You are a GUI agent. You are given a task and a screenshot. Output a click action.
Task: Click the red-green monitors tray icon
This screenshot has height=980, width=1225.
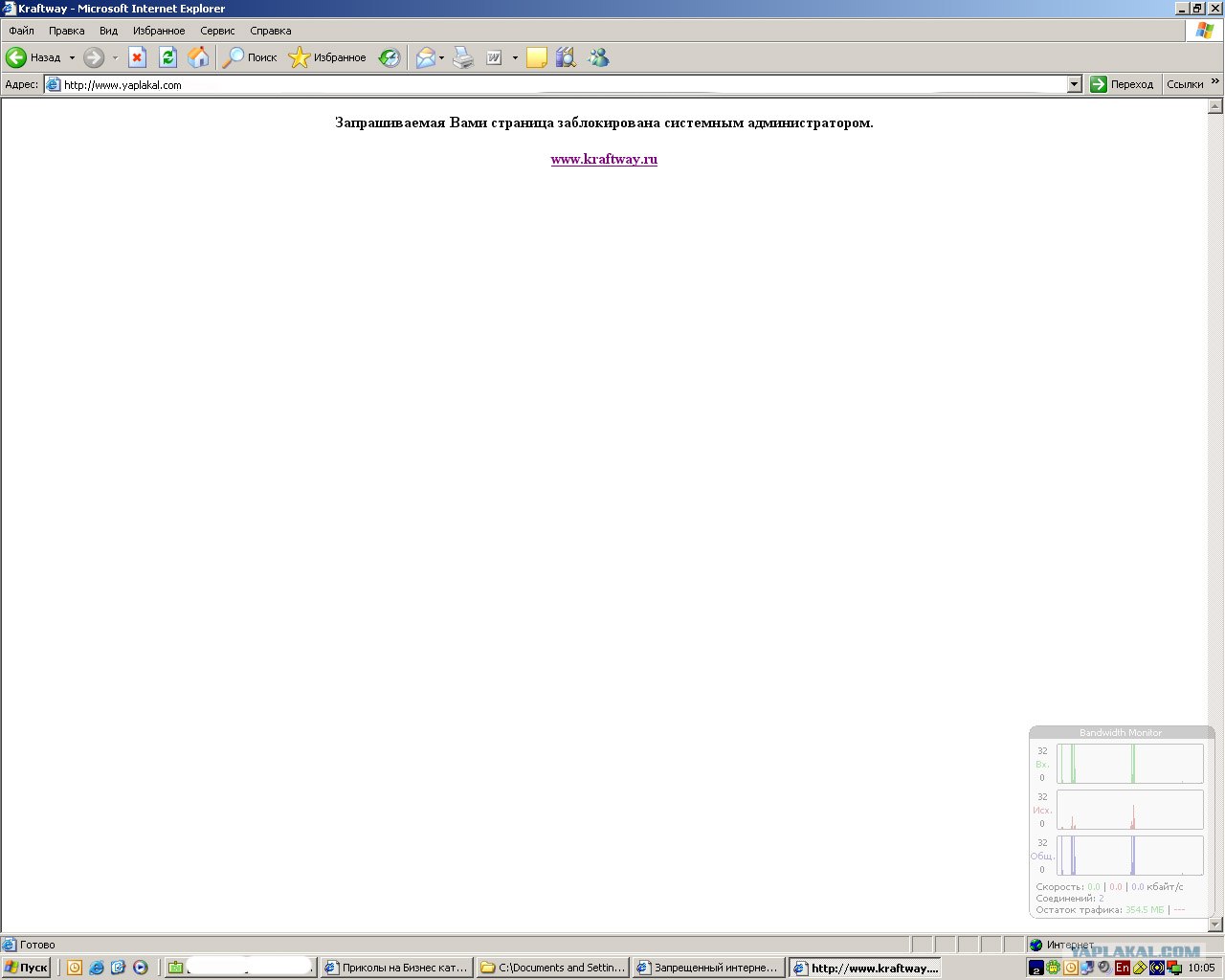pyautogui.click(x=1173, y=968)
